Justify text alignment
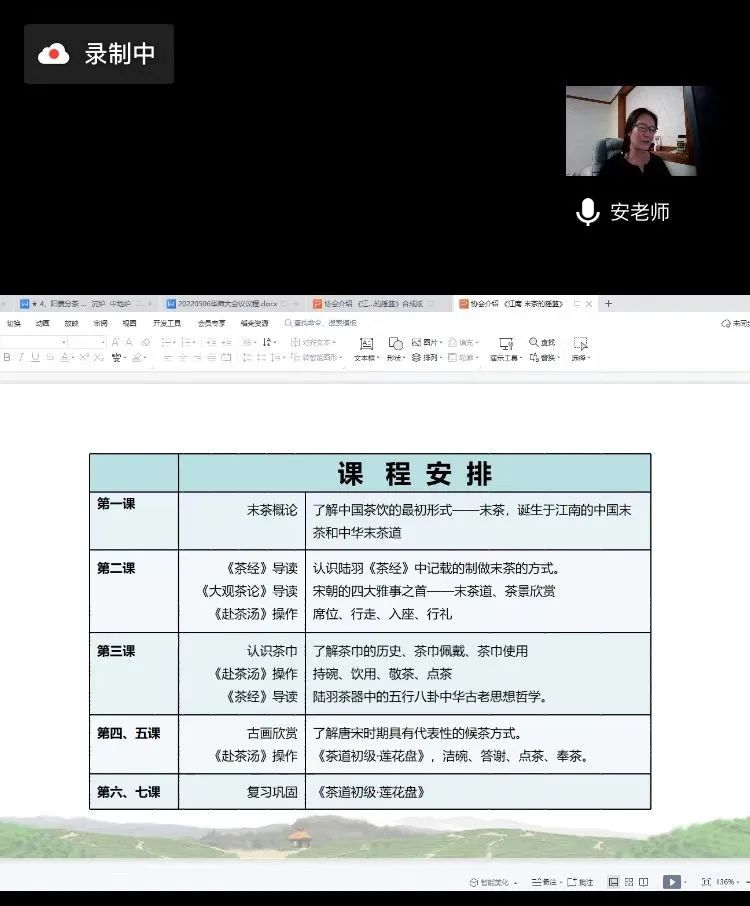The height and width of the screenshot is (906, 750). pyautogui.click(x=211, y=358)
